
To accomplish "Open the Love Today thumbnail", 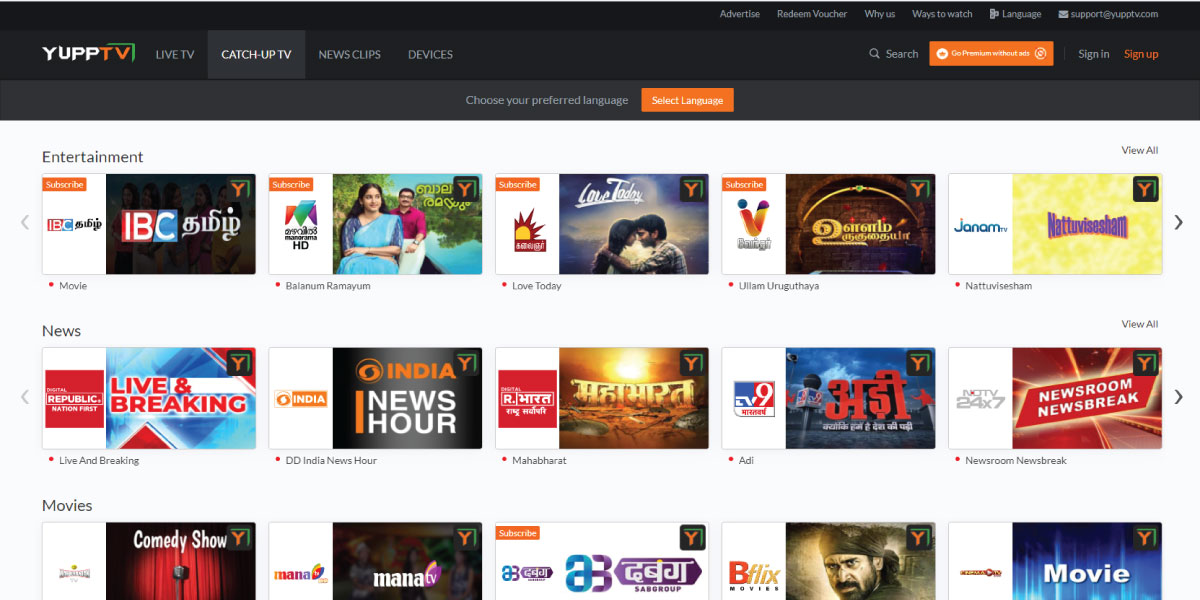I will [634, 224].
